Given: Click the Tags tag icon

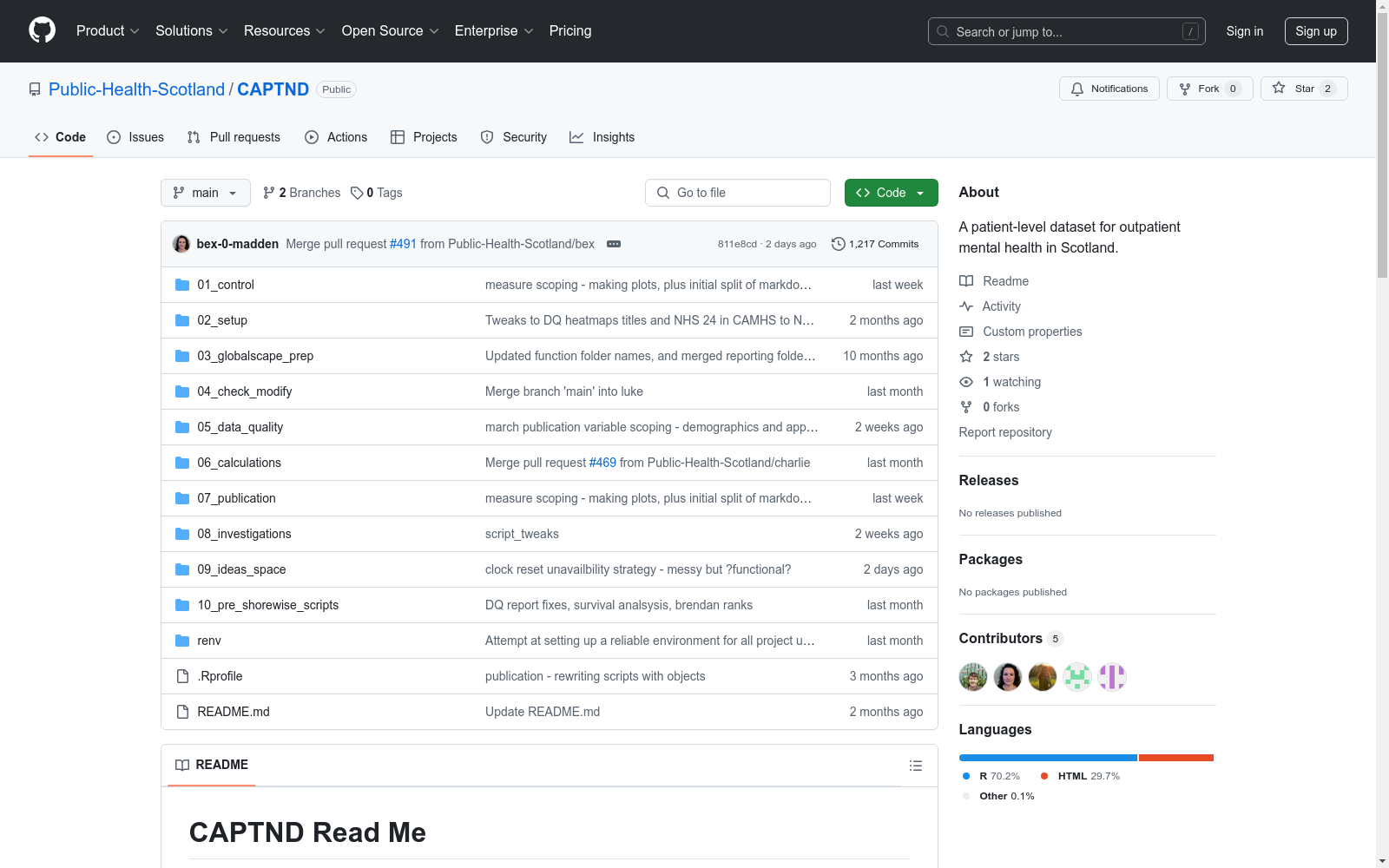Looking at the screenshot, I should coord(357,193).
